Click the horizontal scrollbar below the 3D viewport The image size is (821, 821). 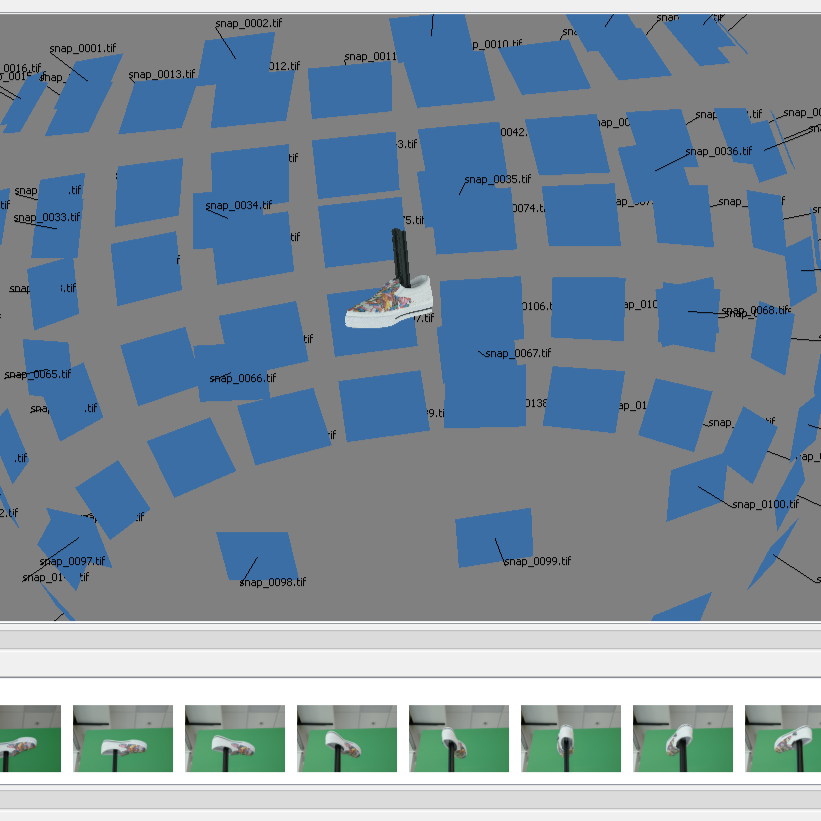pos(410,640)
